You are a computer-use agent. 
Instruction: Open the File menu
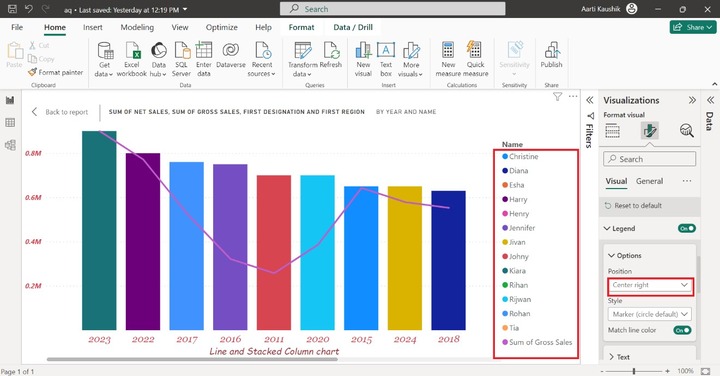tap(17, 27)
